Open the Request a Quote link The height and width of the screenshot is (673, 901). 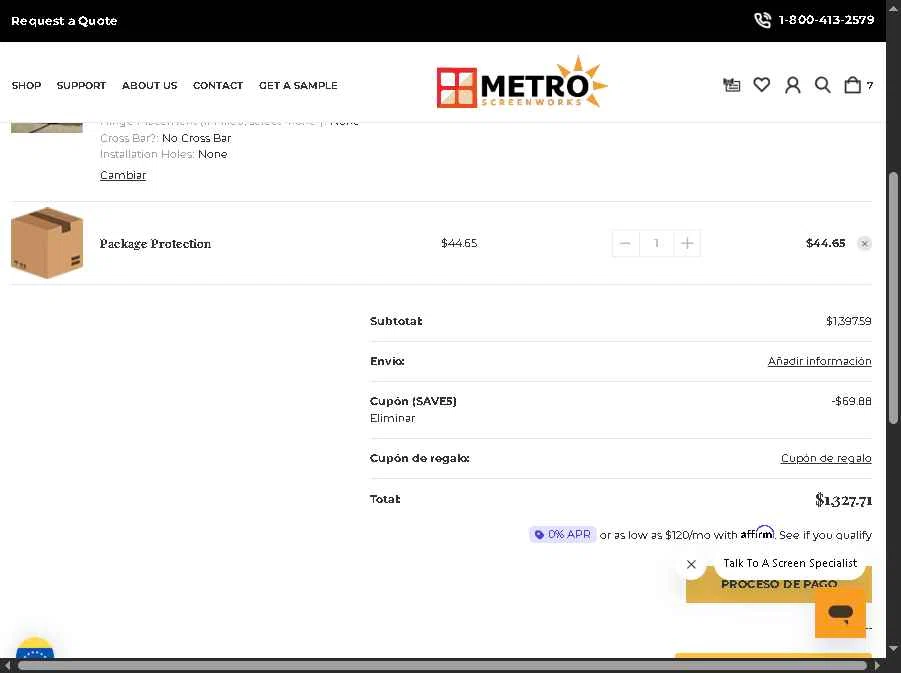(x=64, y=21)
